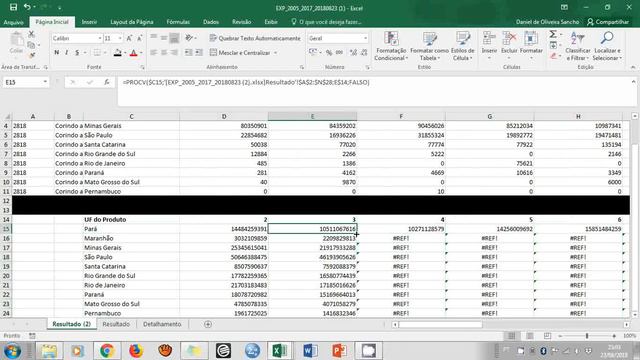Click the Inserir cells button
Screen dimensions: 640x360
coord(489,45)
